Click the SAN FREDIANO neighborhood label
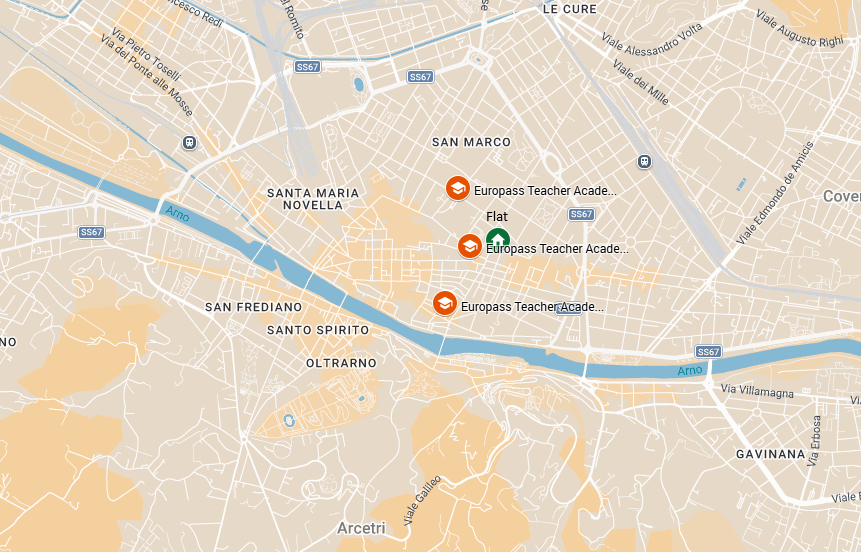 pos(254,307)
